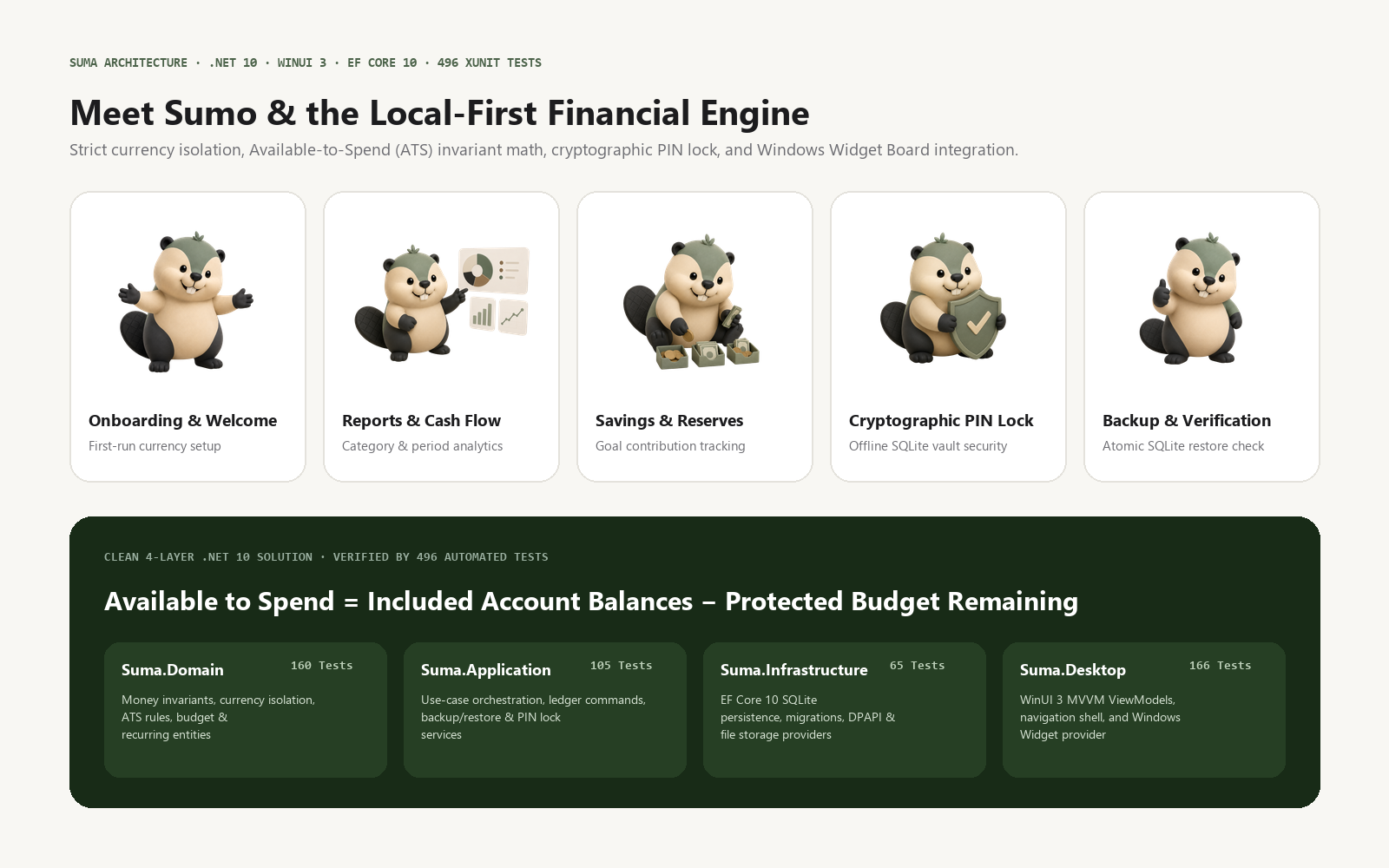
Task: Click the 'Strict currency isolation' subtitle line
Action: pyautogui.click(x=543, y=150)
